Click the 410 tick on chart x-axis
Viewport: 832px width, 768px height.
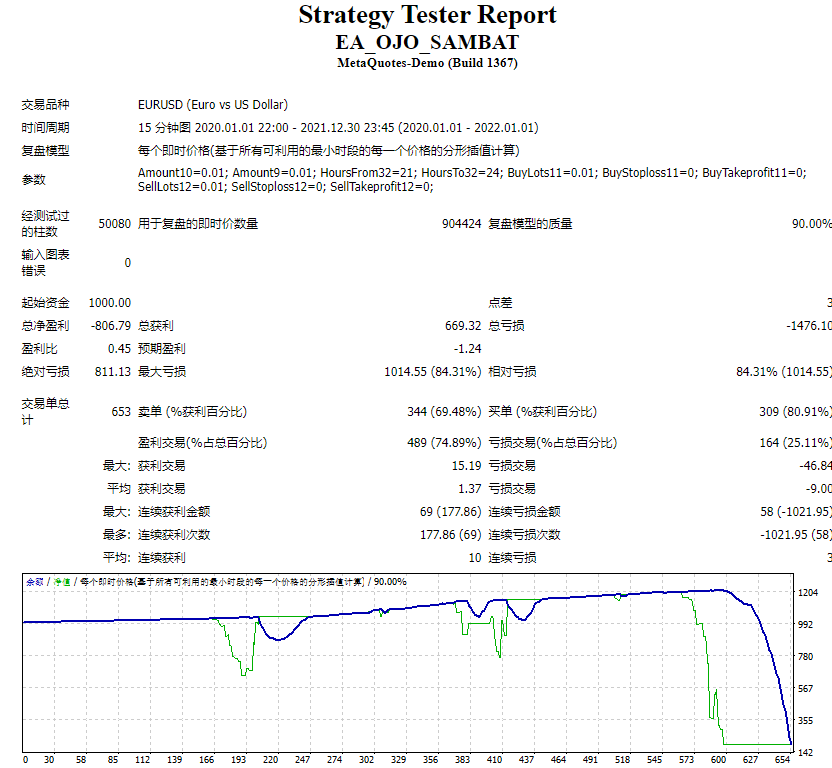(495, 760)
